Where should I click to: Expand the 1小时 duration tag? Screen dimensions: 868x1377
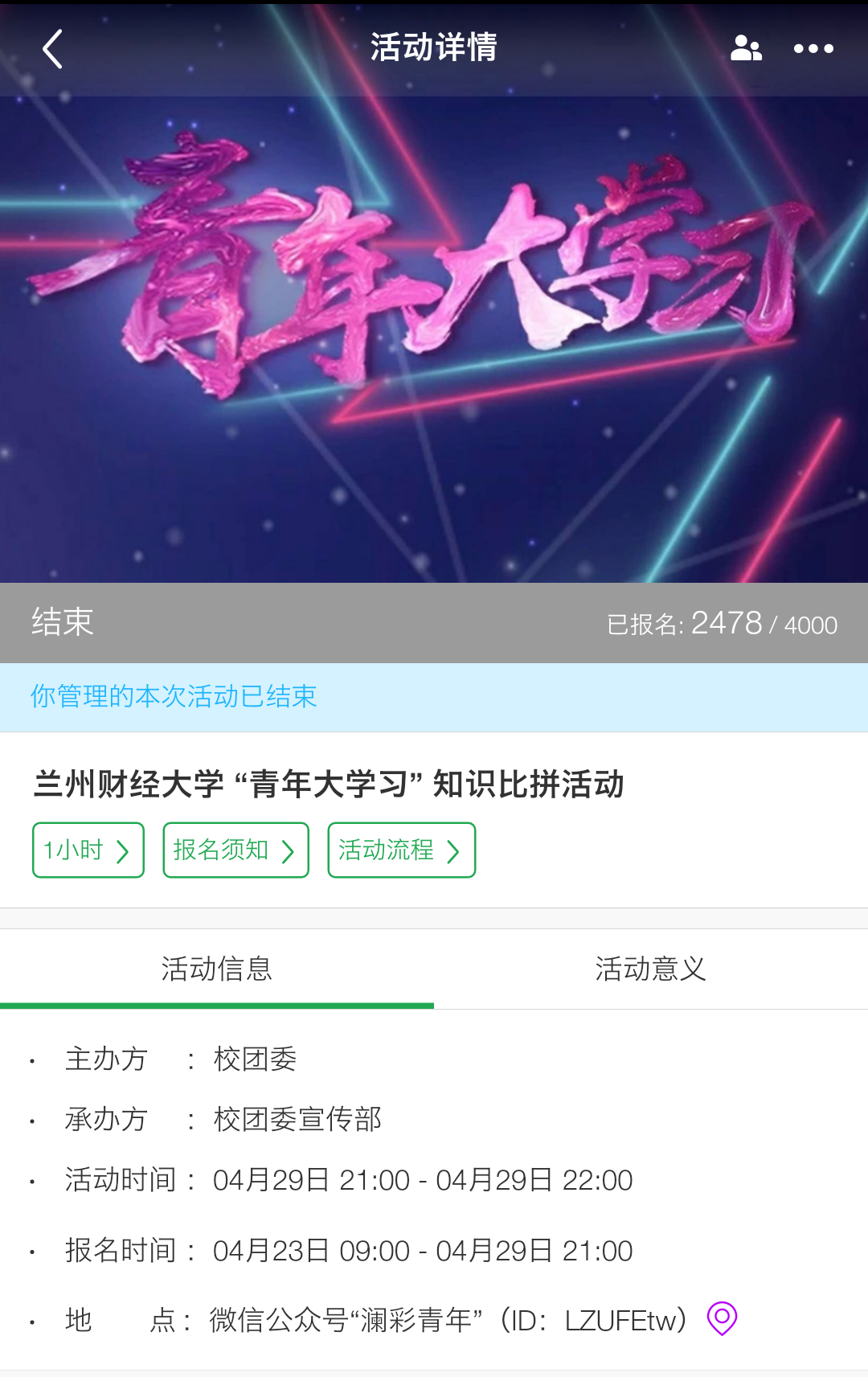[88, 850]
